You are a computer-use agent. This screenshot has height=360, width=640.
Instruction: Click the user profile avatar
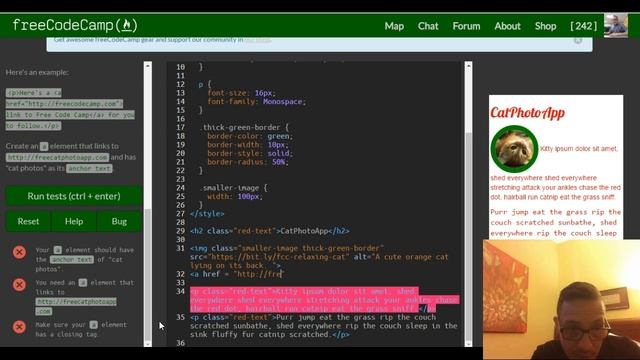tap(616, 26)
